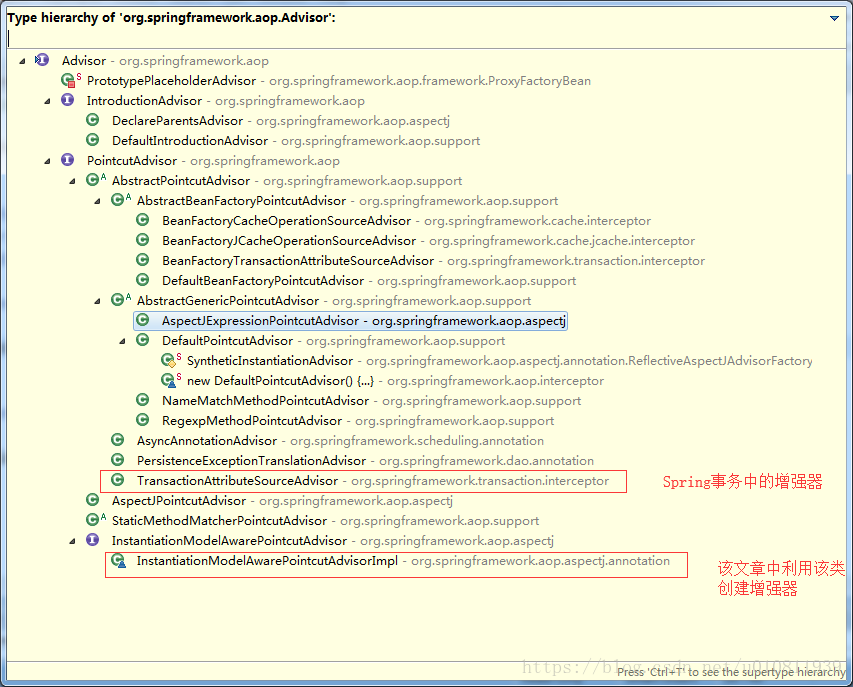Click the DefaultIntroductionAdvisor class icon
The height and width of the screenshot is (687, 853).
[92, 140]
